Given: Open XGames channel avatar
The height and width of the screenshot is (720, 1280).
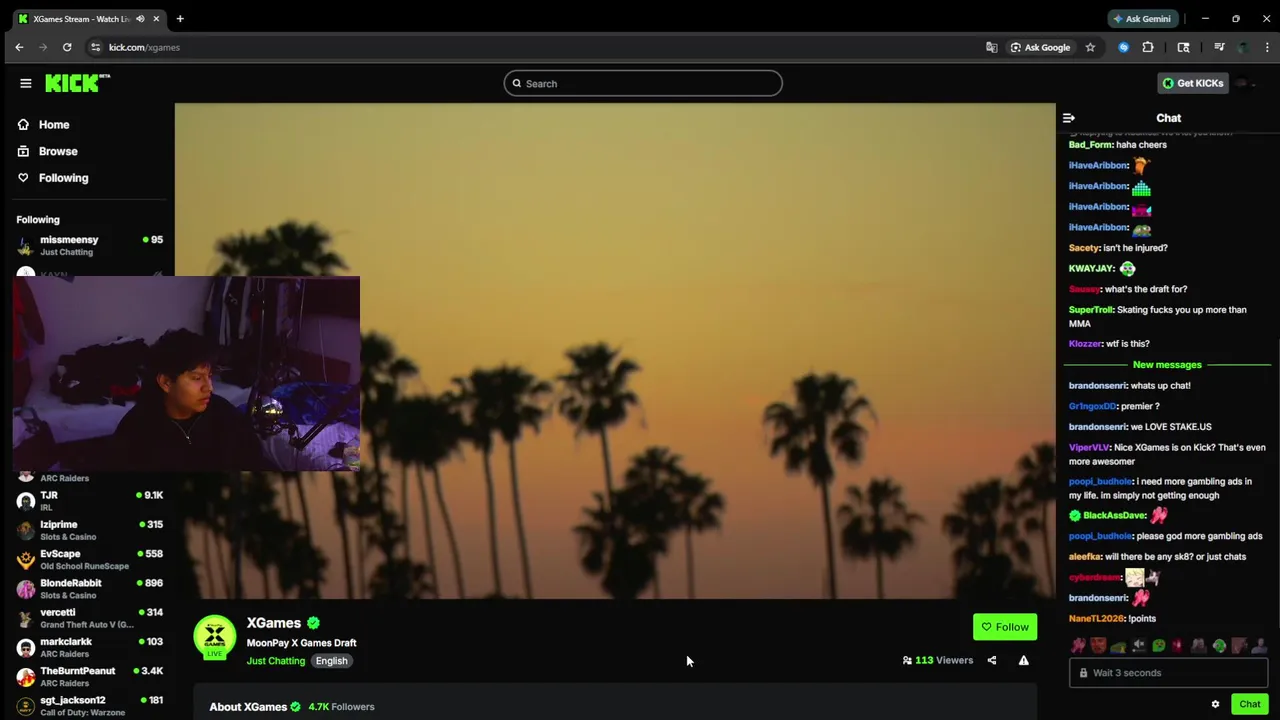Looking at the screenshot, I should (x=214, y=637).
